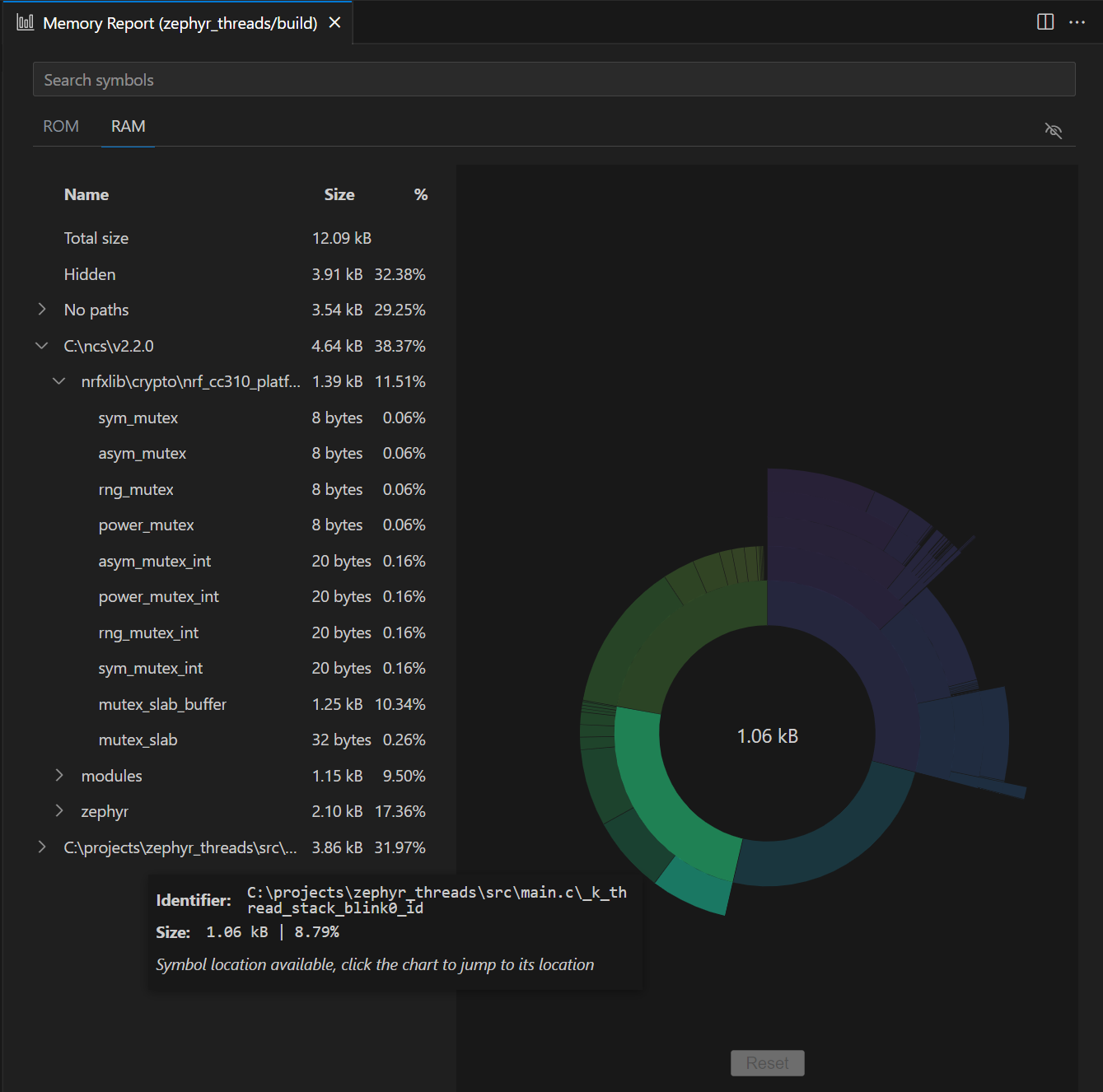Expand C:\projects\zephyr_threads\src node
Viewport: 1103px width, 1092px height.
point(41,847)
